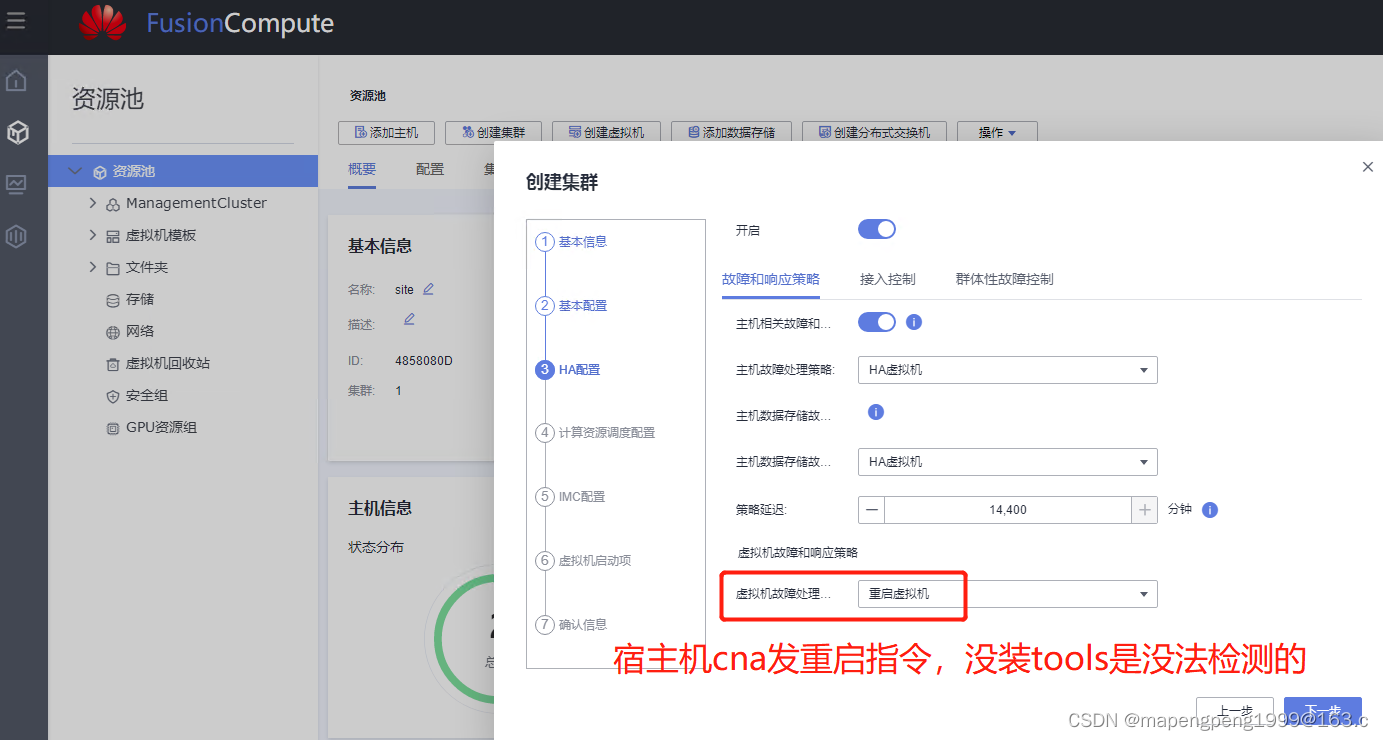Click the FusionCompute title text
The image size is (1383, 740).
point(240,23)
